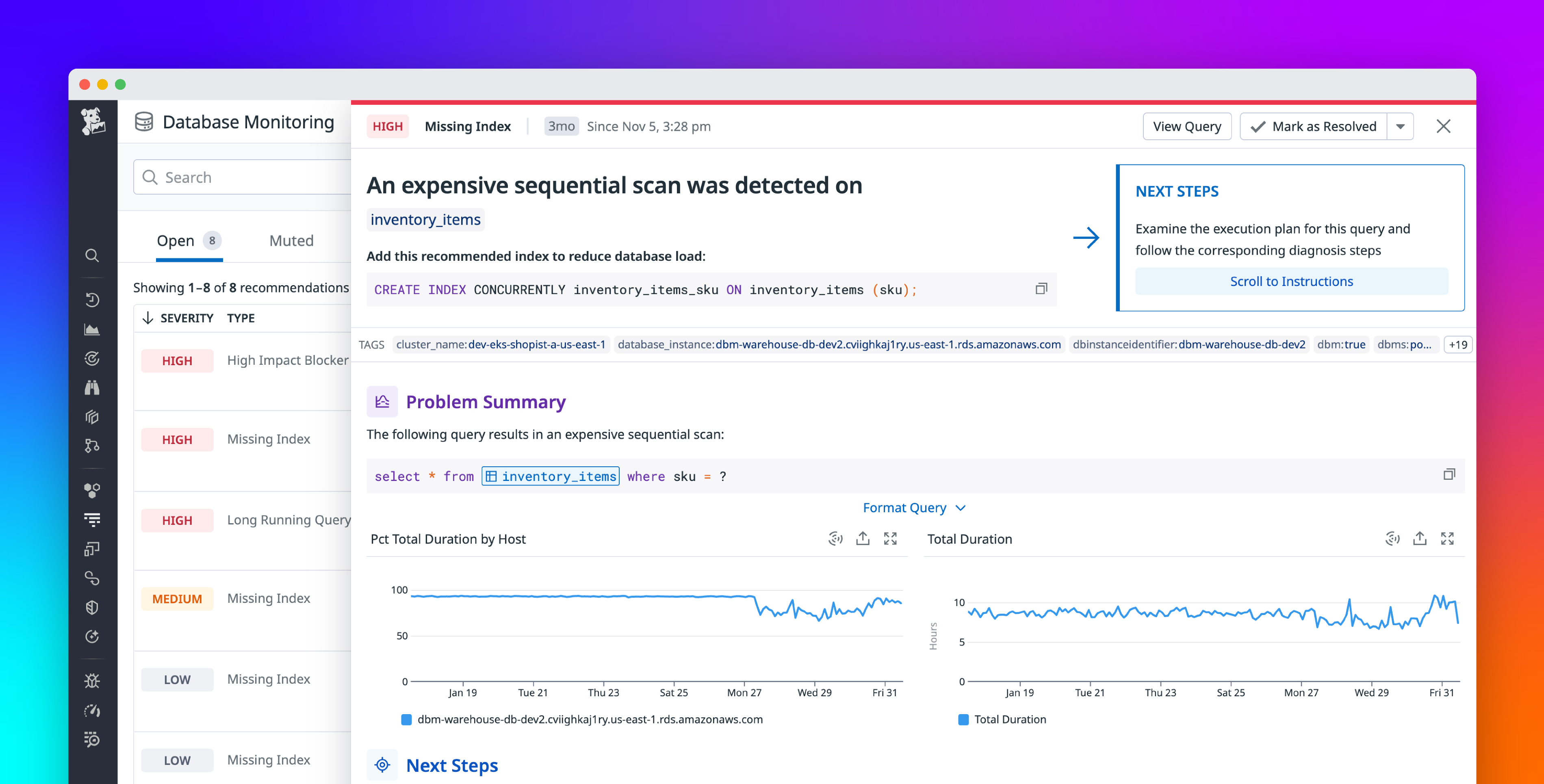Export the Pct Total Duration by Host chart

[863, 539]
